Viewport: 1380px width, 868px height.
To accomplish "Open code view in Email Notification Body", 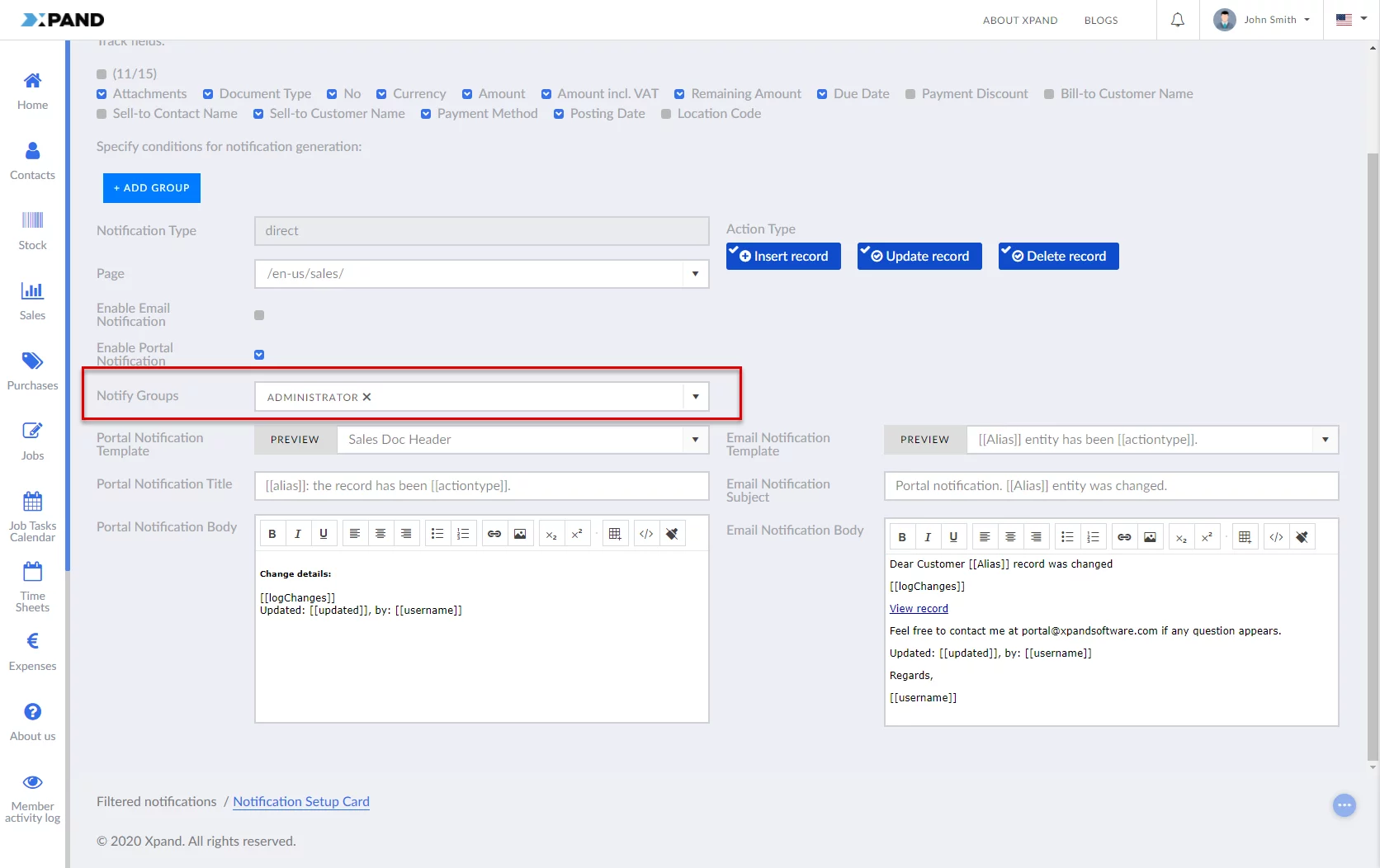I will pyautogui.click(x=1276, y=537).
